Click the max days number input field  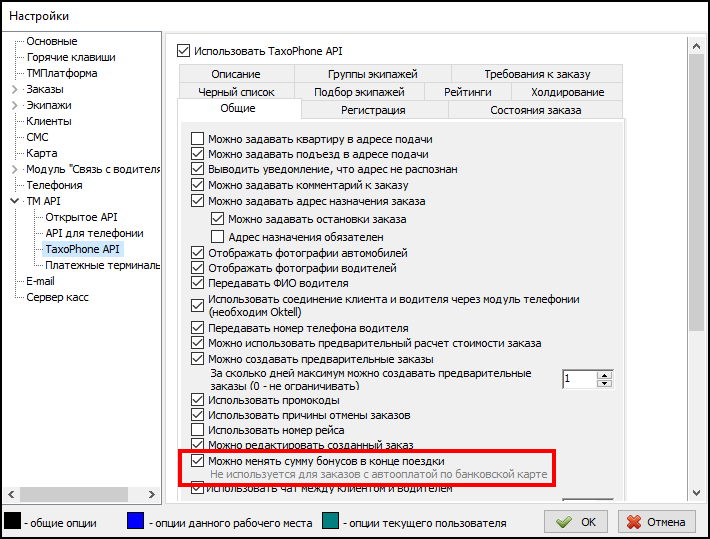[x=577, y=379]
